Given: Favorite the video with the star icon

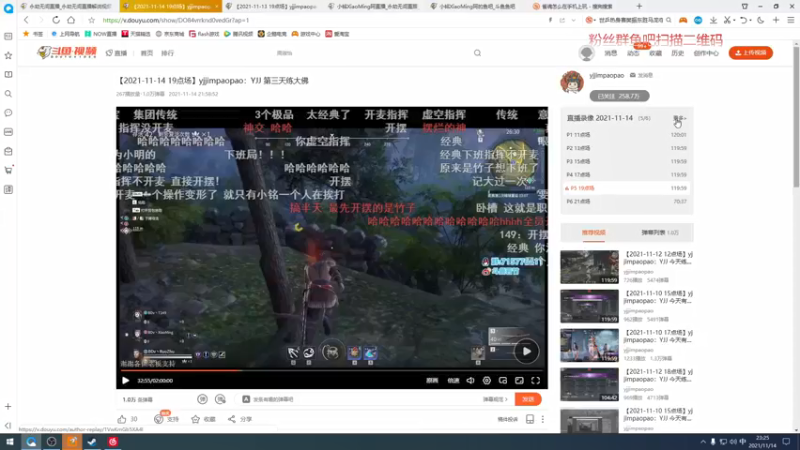Looking at the screenshot, I should 195,419.
